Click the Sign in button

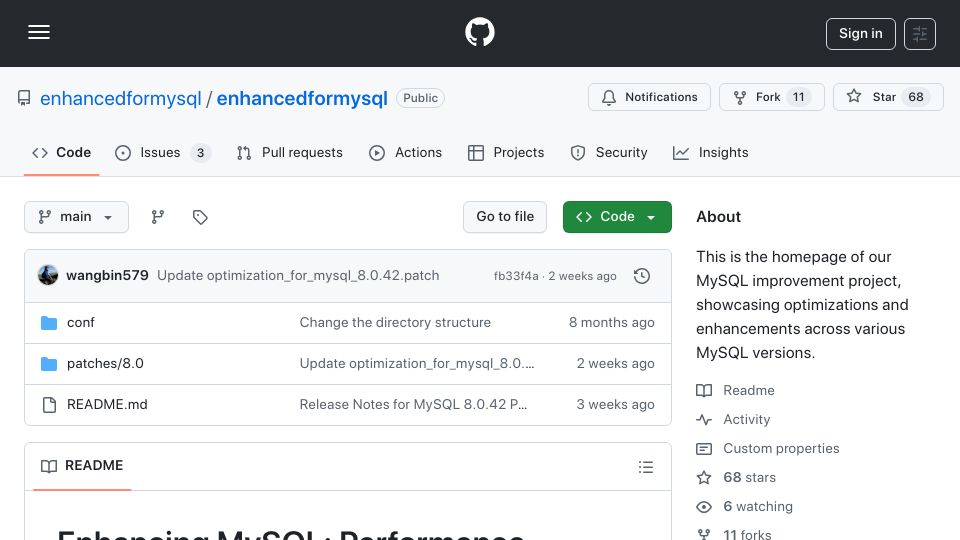tap(860, 34)
